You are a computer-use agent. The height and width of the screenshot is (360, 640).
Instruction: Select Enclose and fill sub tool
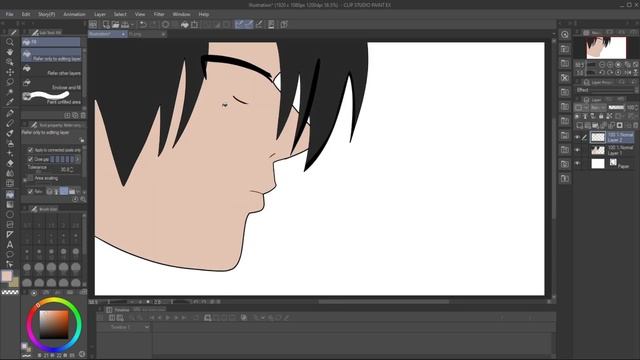click(51, 84)
